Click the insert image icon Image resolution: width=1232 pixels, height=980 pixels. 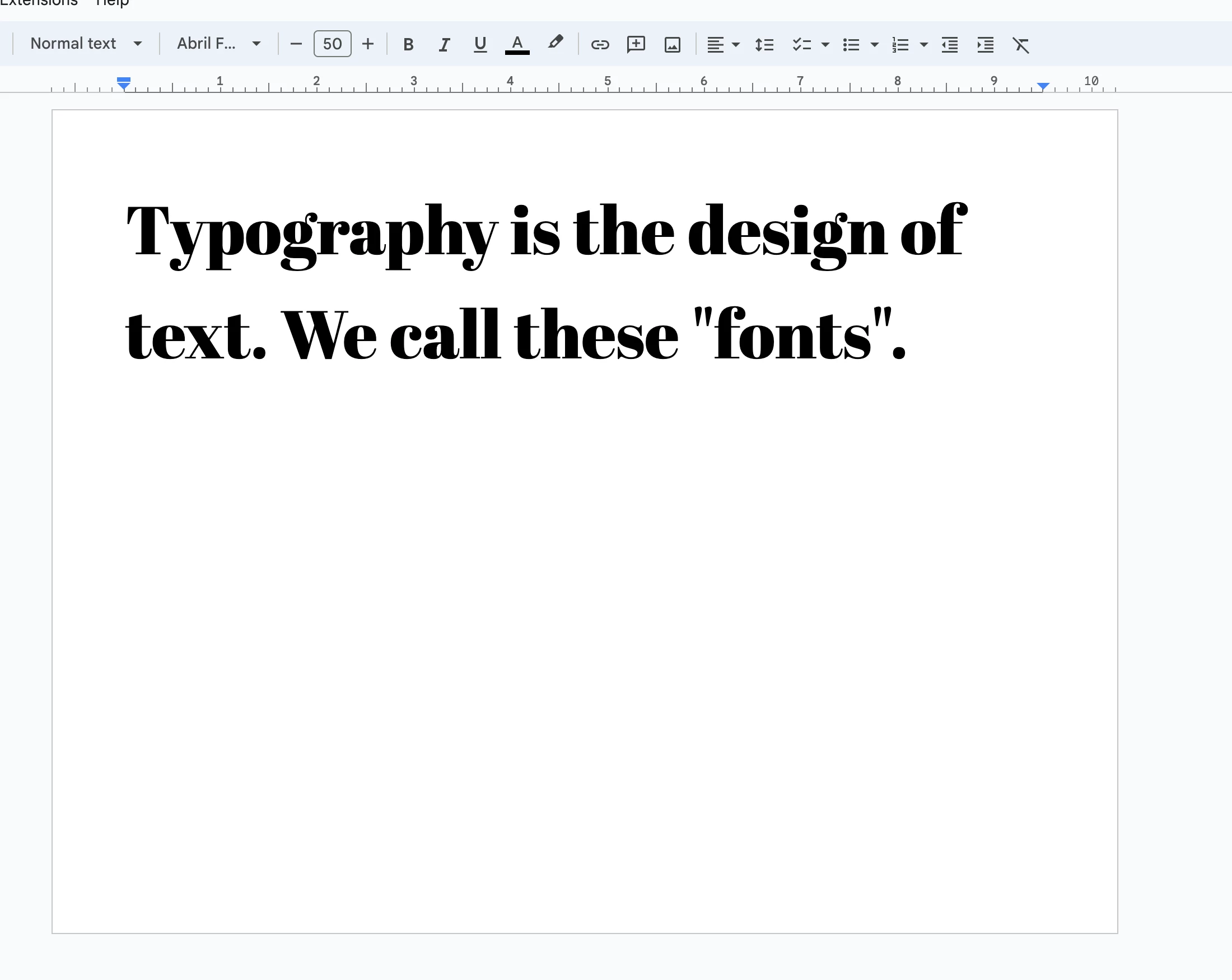(672, 45)
